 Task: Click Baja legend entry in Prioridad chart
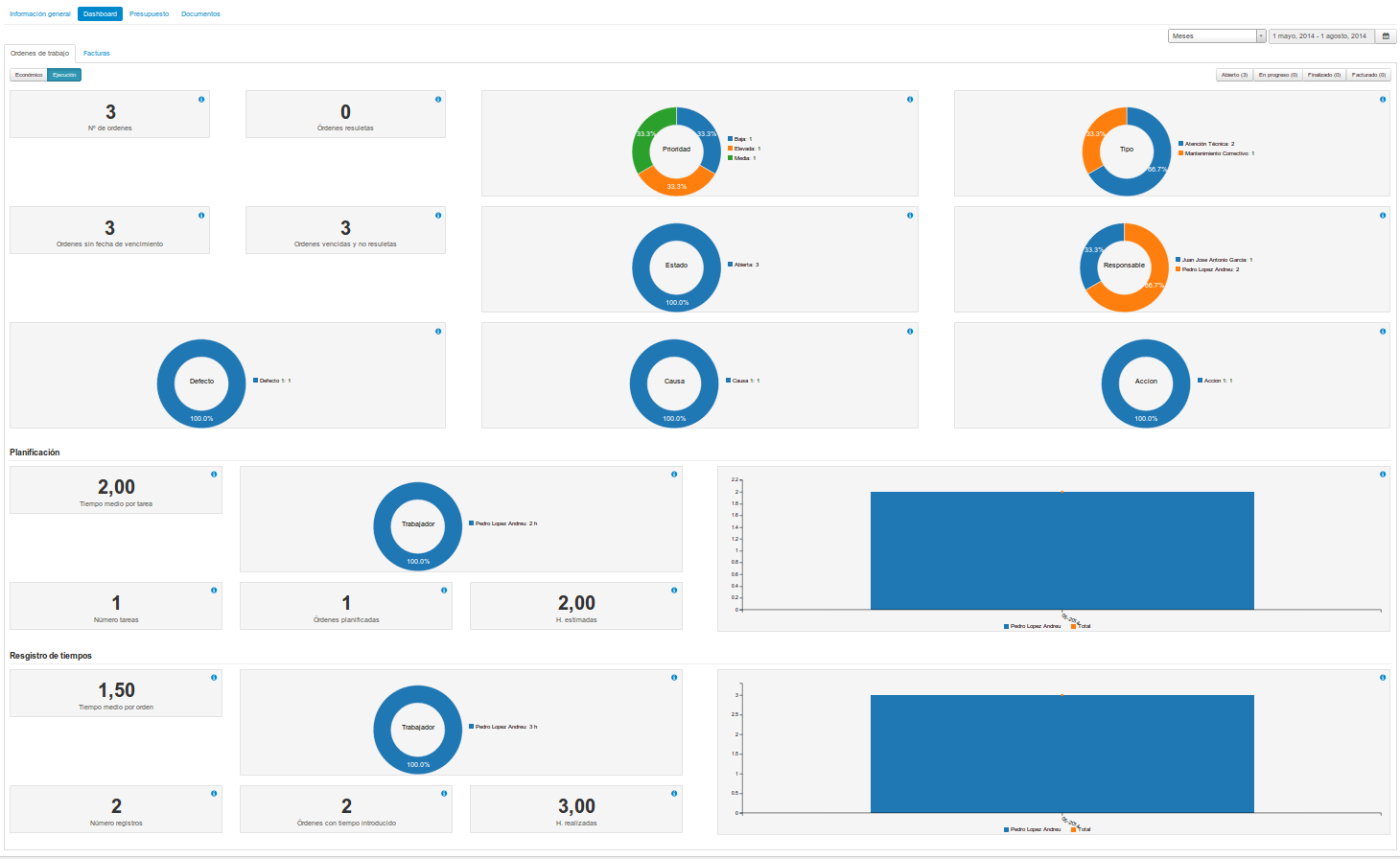[x=739, y=139]
